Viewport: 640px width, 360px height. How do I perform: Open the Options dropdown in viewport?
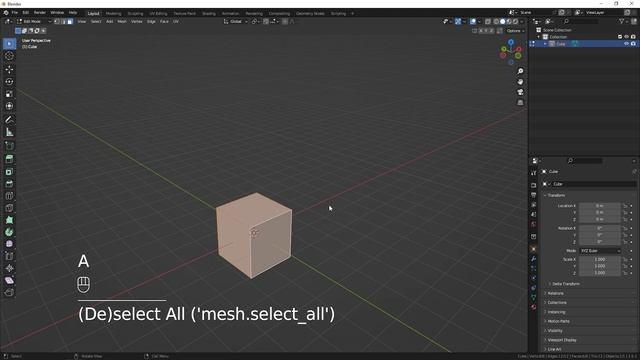(x=515, y=31)
